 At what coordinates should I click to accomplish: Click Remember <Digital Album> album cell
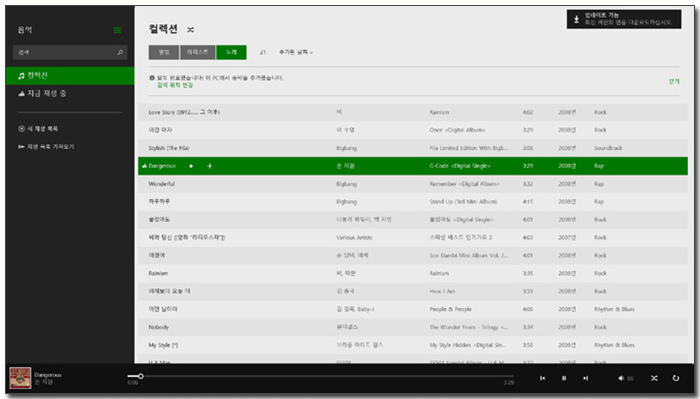(464, 184)
